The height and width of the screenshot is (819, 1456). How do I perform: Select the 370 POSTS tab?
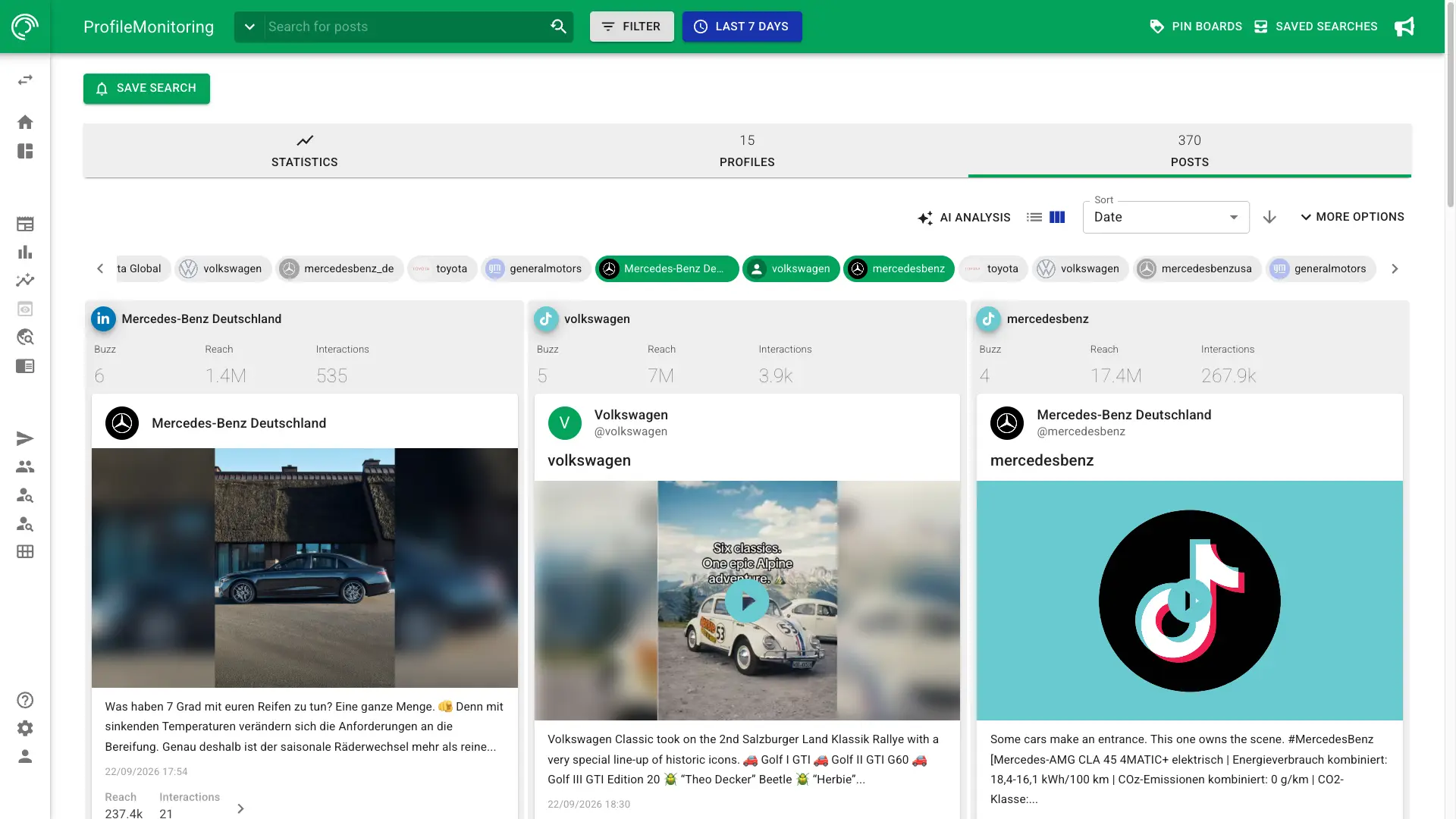pyautogui.click(x=1189, y=151)
